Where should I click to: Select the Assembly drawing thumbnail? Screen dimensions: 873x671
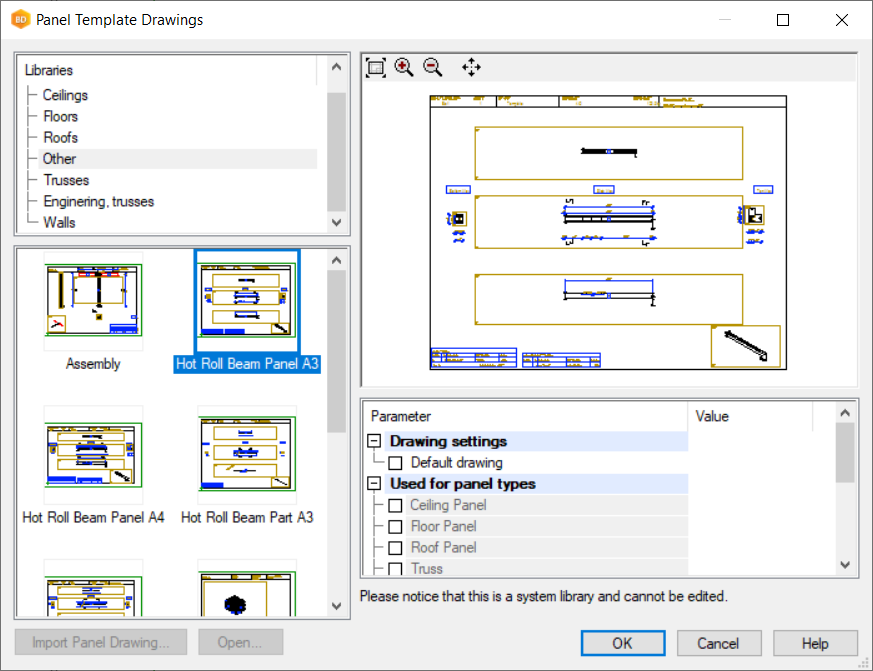tap(93, 300)
